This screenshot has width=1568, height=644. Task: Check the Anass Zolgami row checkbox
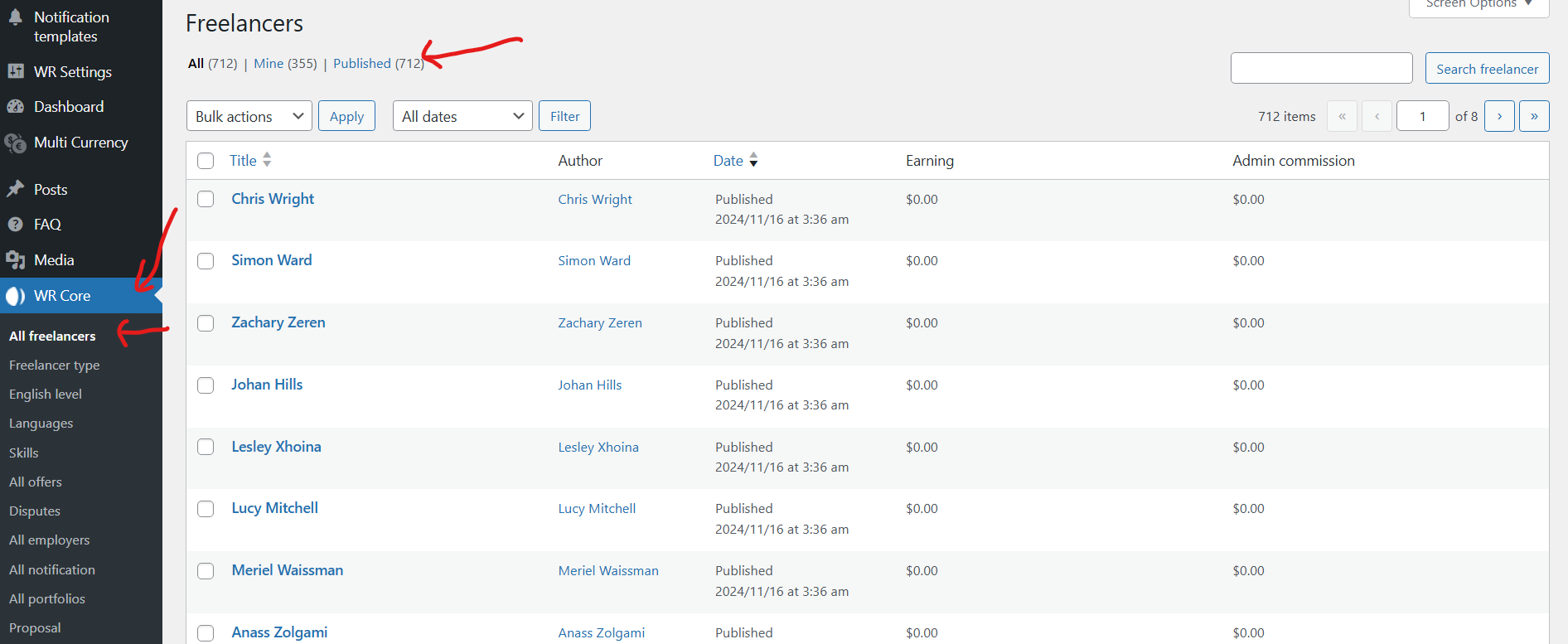[206, 633]
